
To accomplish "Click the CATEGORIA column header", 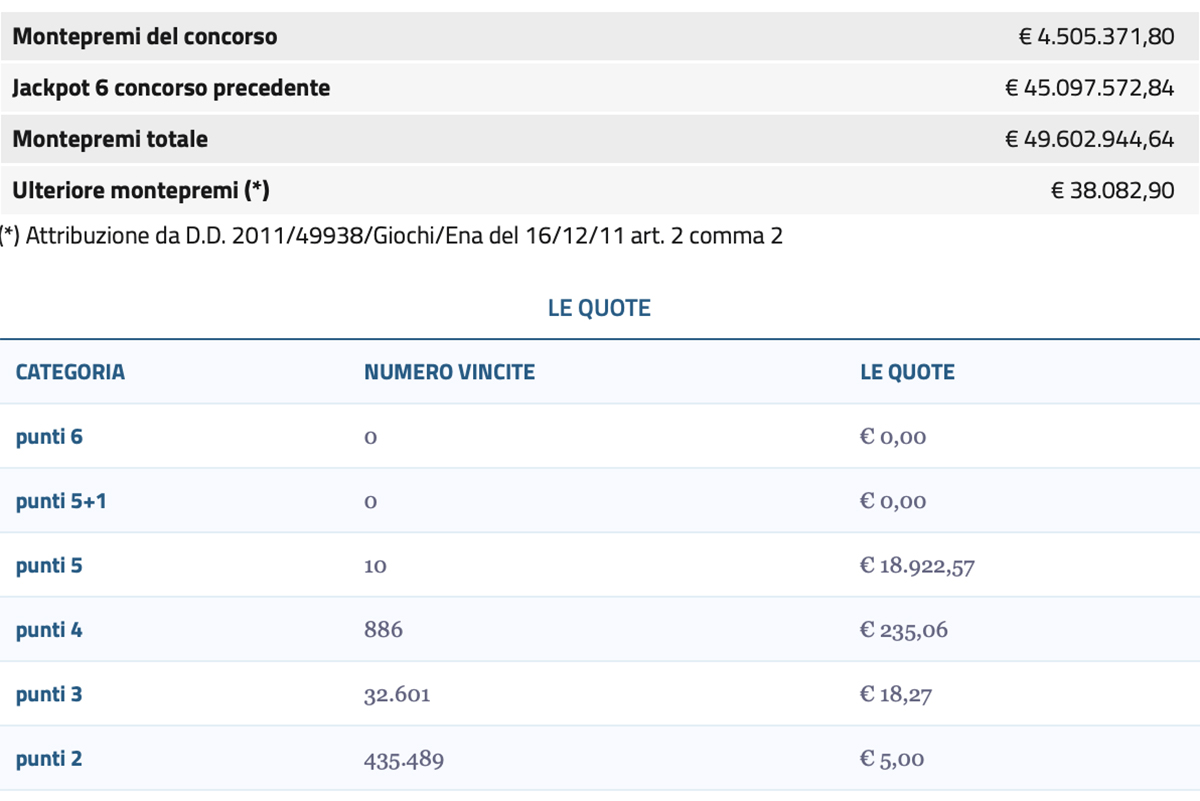I will (70, 372).
